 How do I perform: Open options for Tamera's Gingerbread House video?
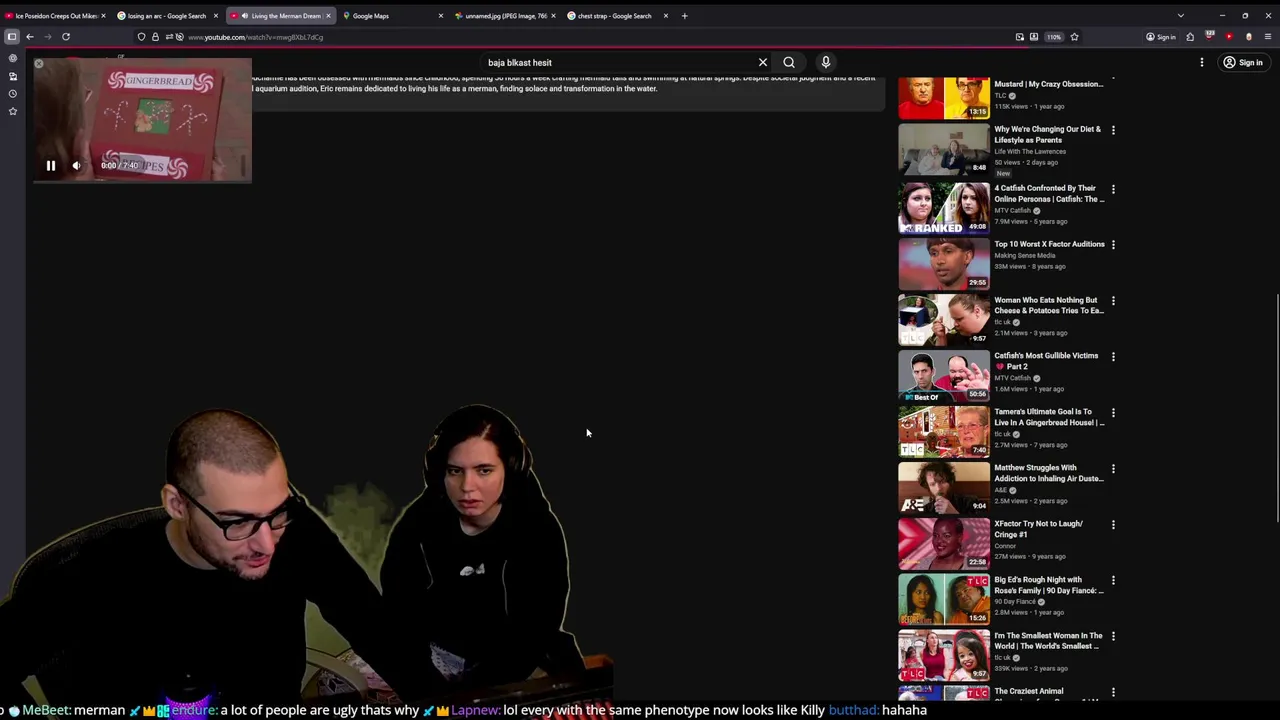(1113, 413)
